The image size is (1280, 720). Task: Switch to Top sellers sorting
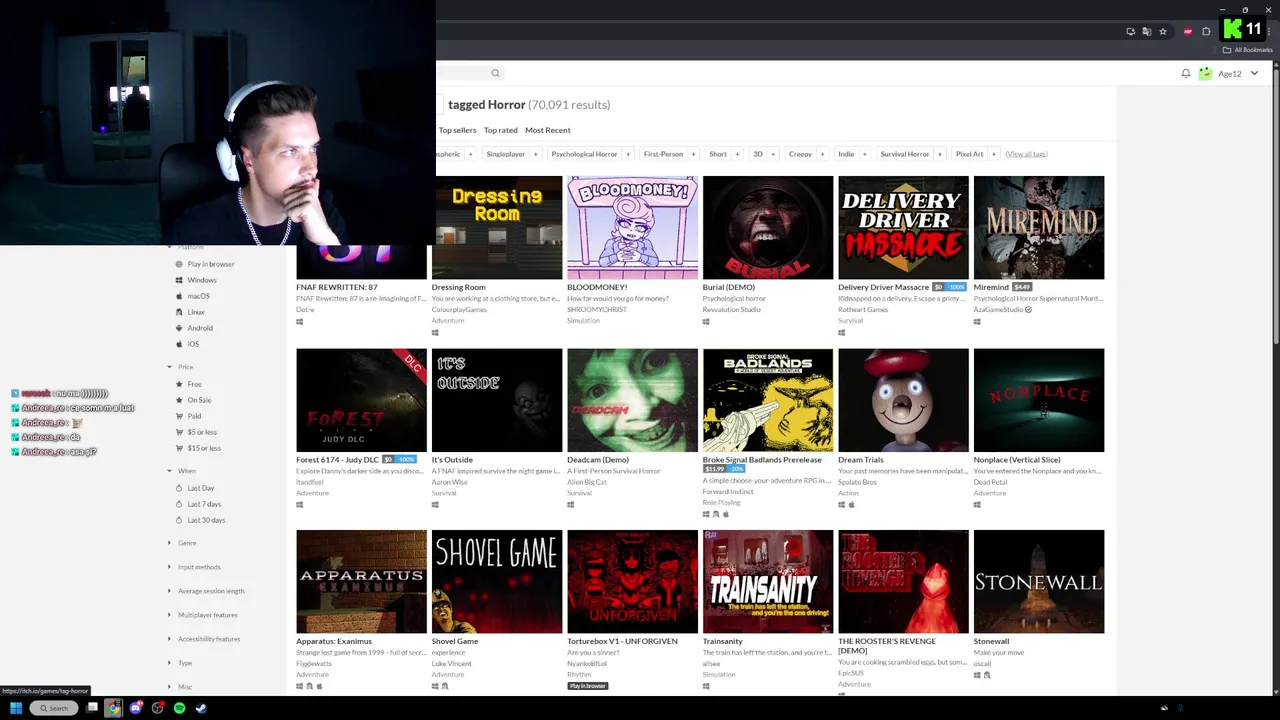point(457,130)
